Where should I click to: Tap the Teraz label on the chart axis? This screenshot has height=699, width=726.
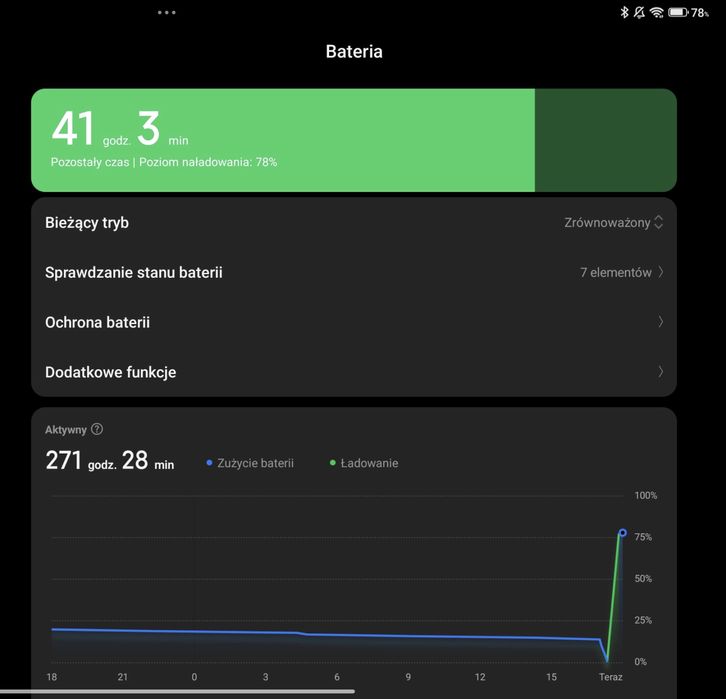[611, 677]
